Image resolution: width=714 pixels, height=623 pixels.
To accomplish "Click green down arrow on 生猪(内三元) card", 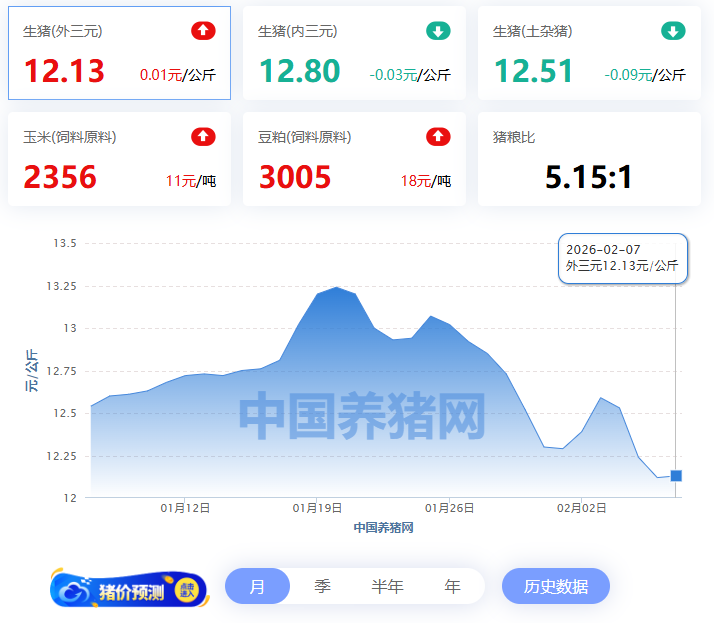I will coord(438,31).
